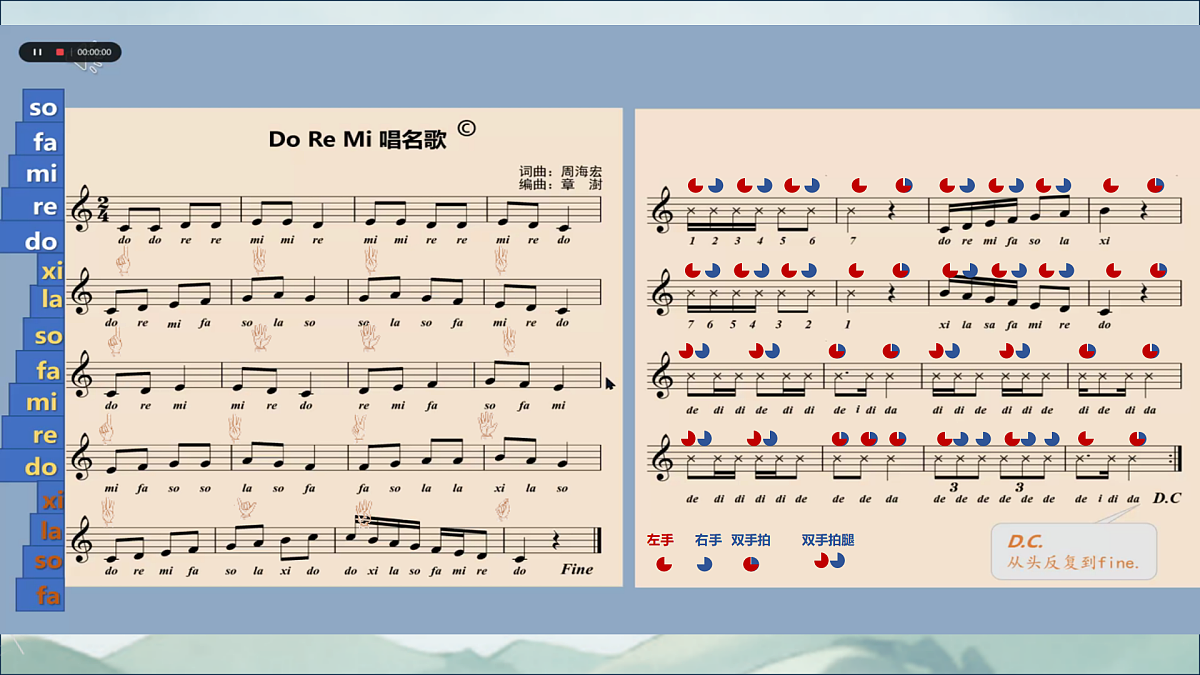The height and width of the screenshot is (675, 1200).
Task: Click the © symbol beside the title
Action: click(x=466, y=128)
